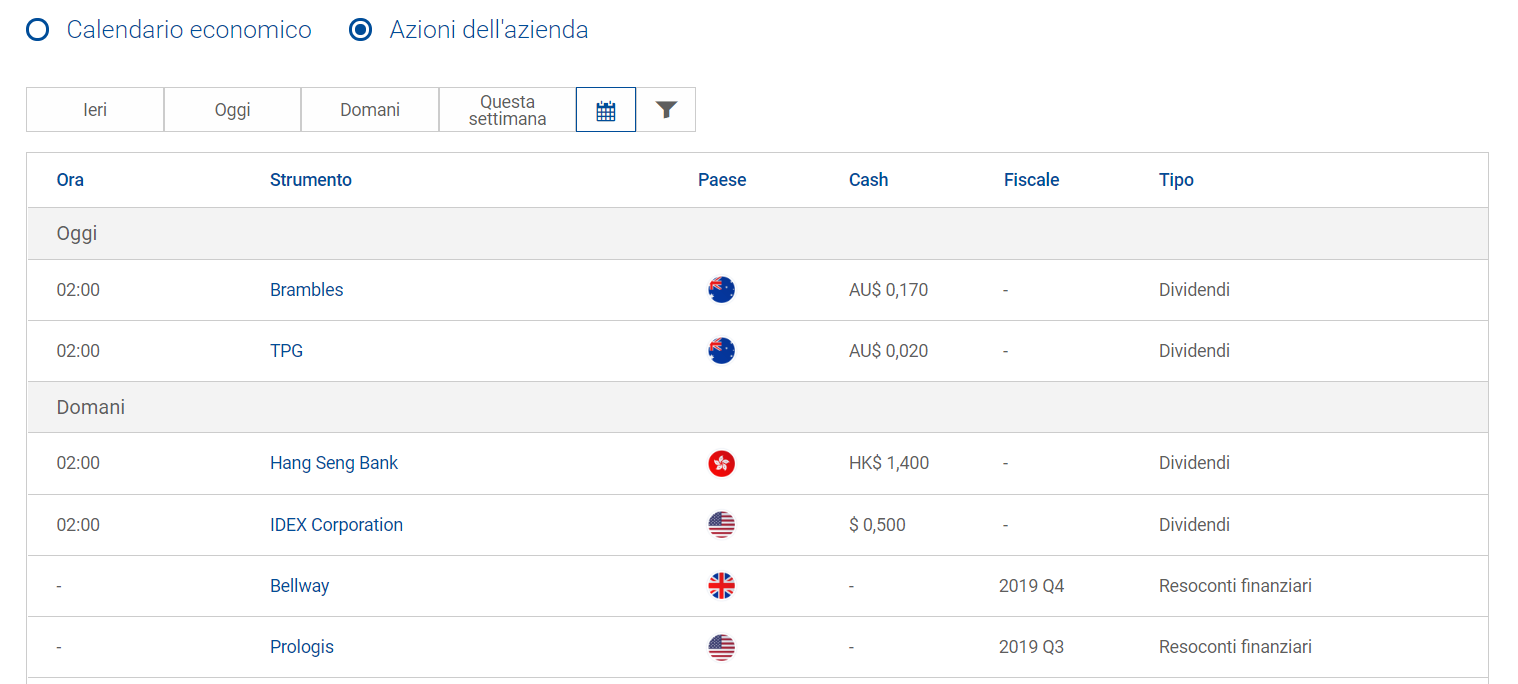This screenshot has height=684, width=1518.
Task: Click US flag in IDEX Corporation row
Action: pyautogui.click(x=721, y=525)
